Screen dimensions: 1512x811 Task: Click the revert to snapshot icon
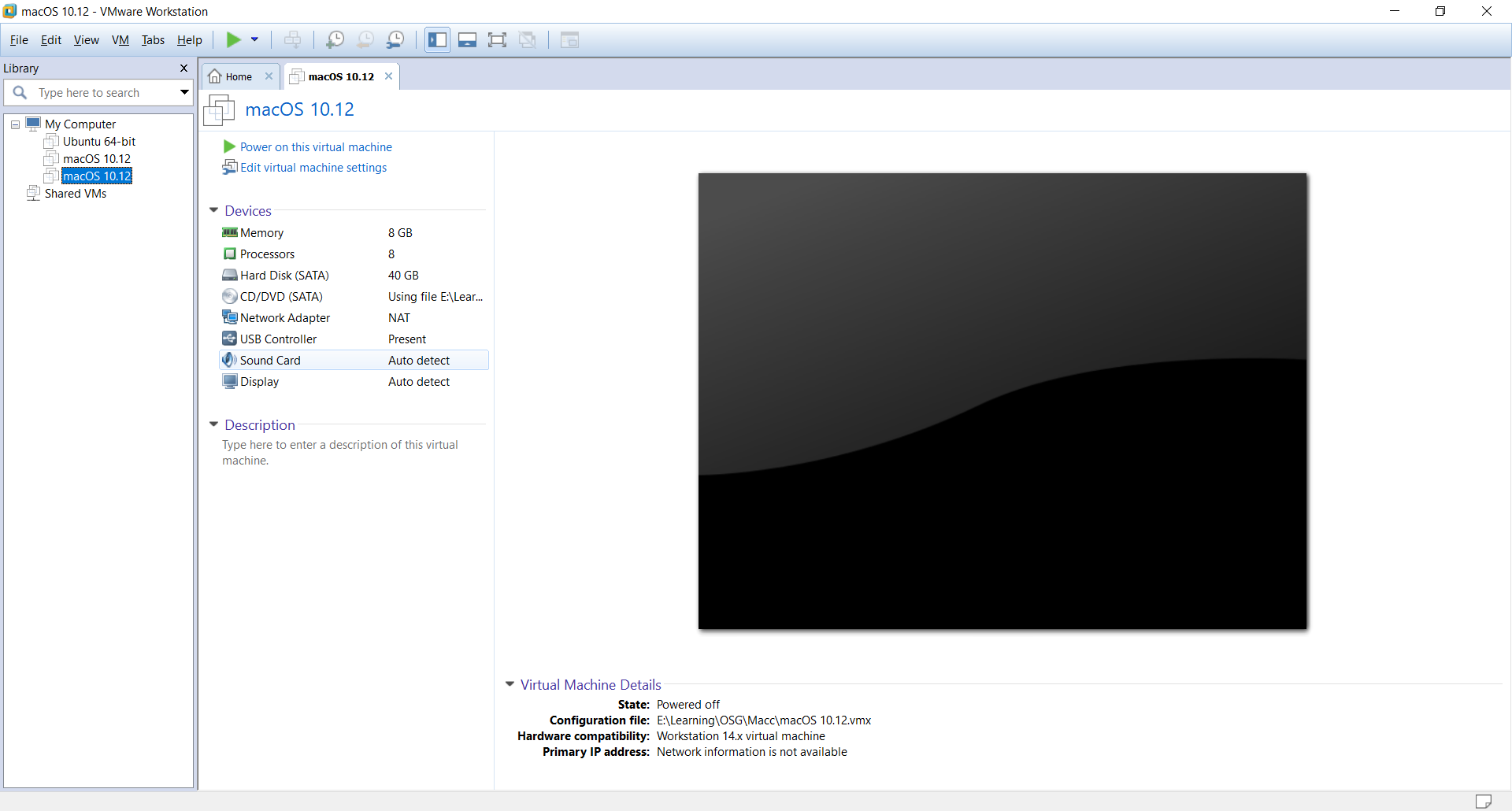click(365, 39)
